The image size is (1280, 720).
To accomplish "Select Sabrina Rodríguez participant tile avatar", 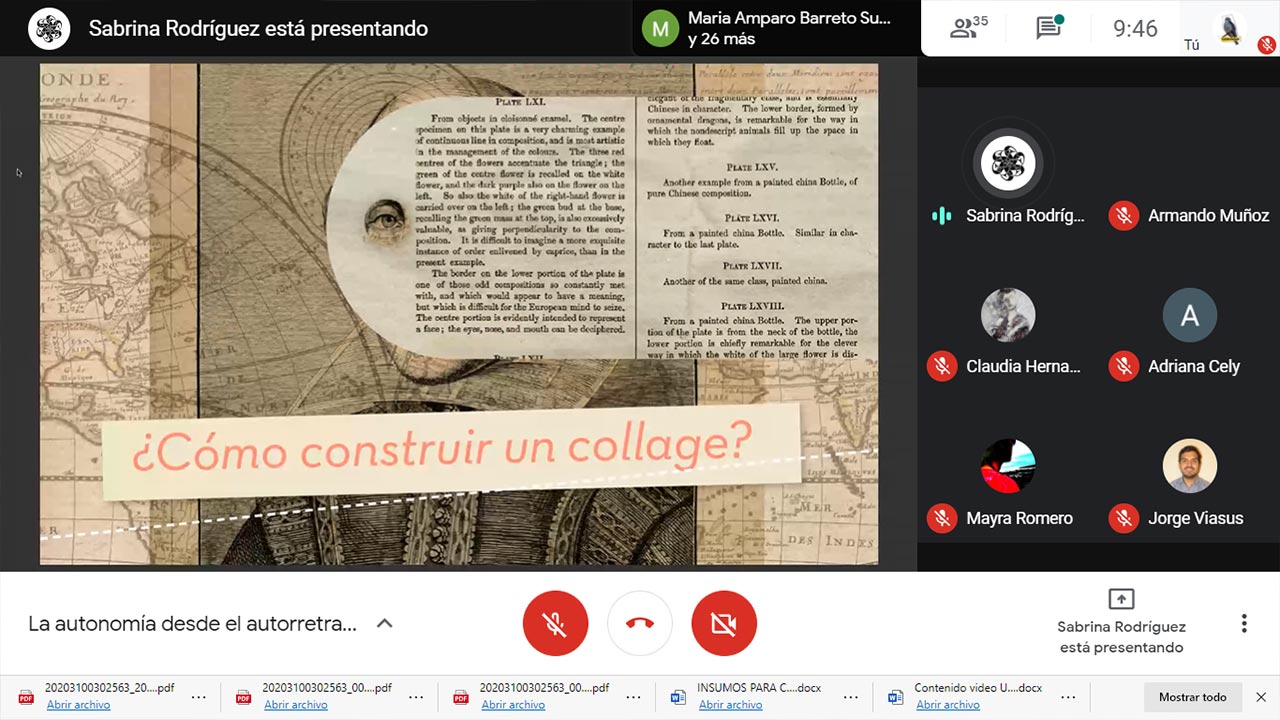I will (1008, 163).
